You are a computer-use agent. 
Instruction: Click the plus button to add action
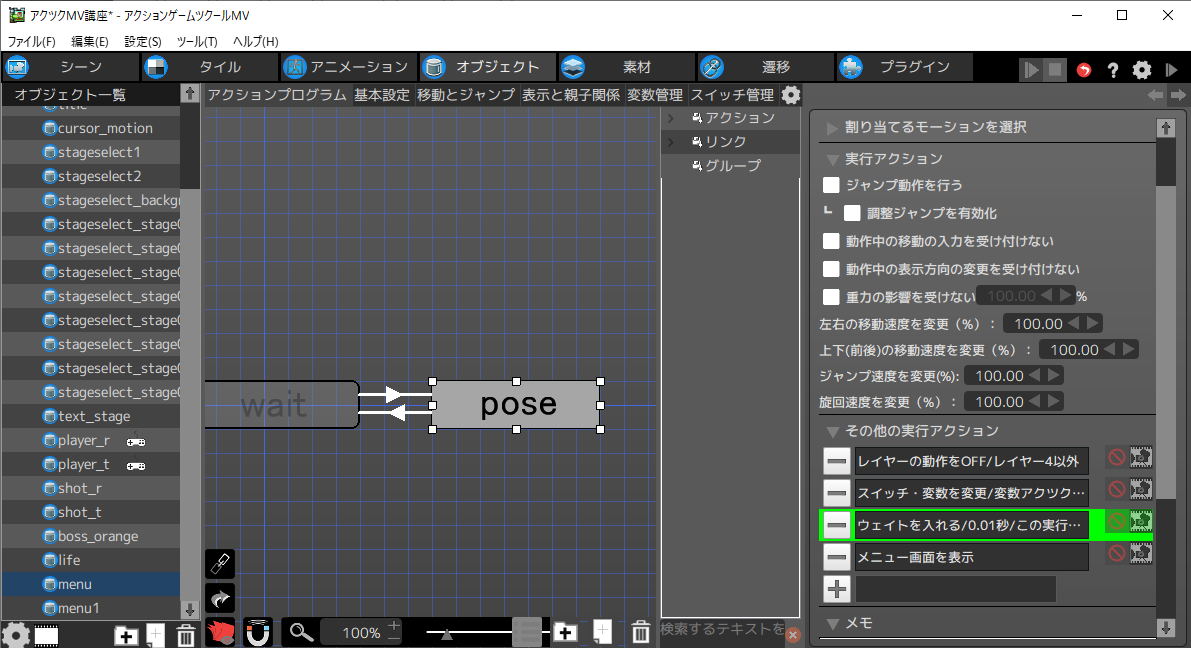(x=837, y=589)
